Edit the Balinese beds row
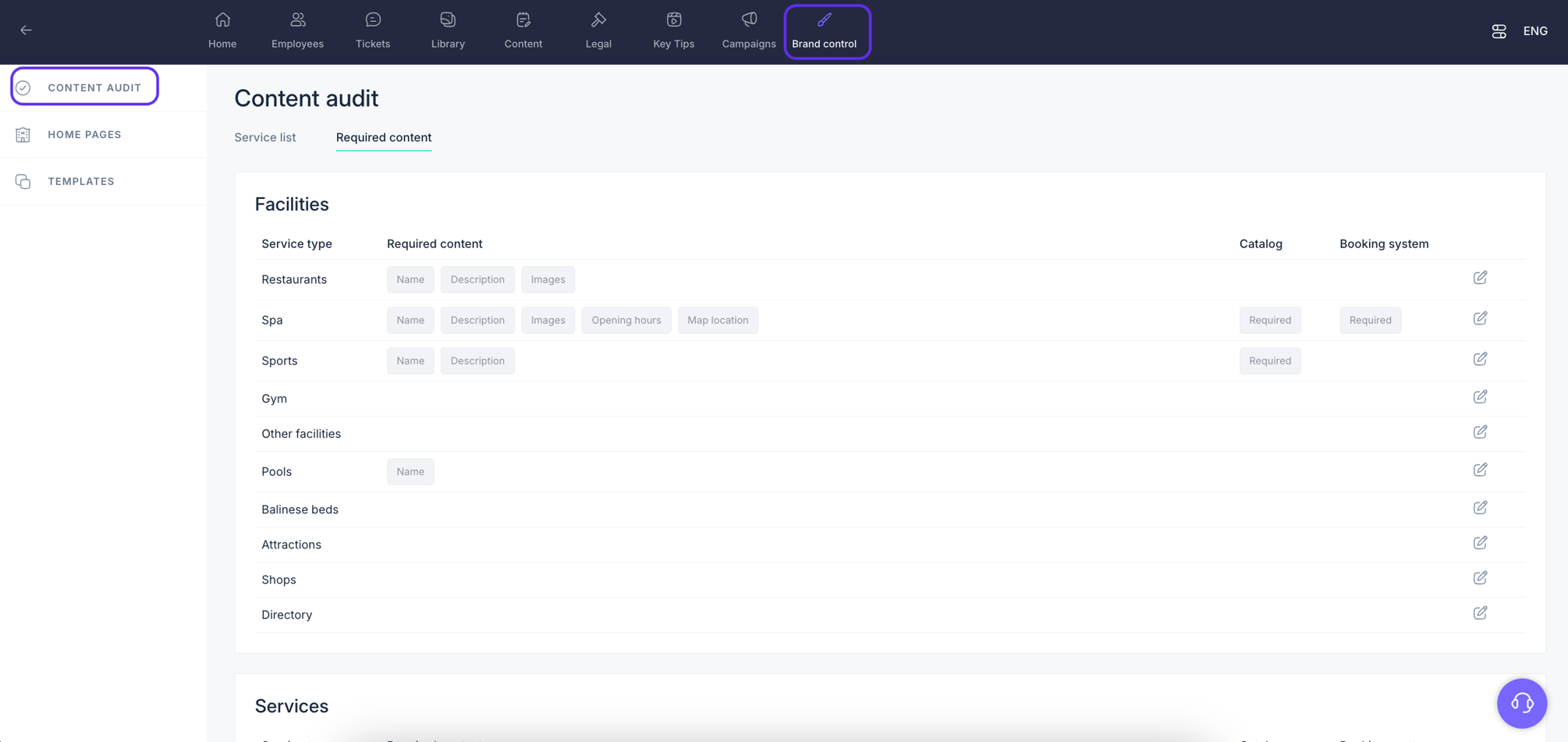1568x742 pixels. pos(1480,508)
